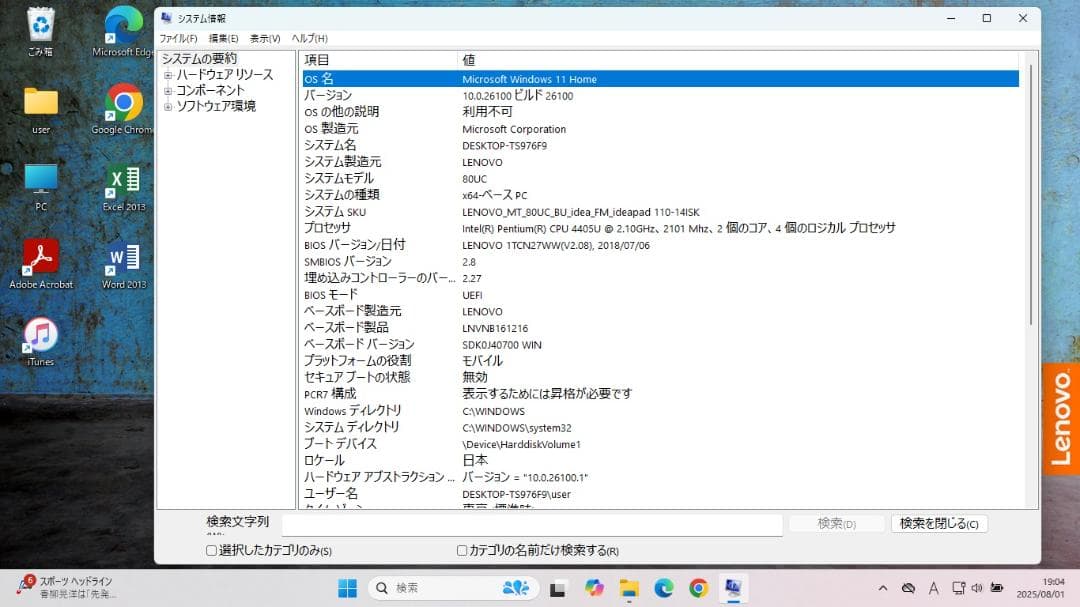Click the IME input mode A indicator

click(933, 588)
